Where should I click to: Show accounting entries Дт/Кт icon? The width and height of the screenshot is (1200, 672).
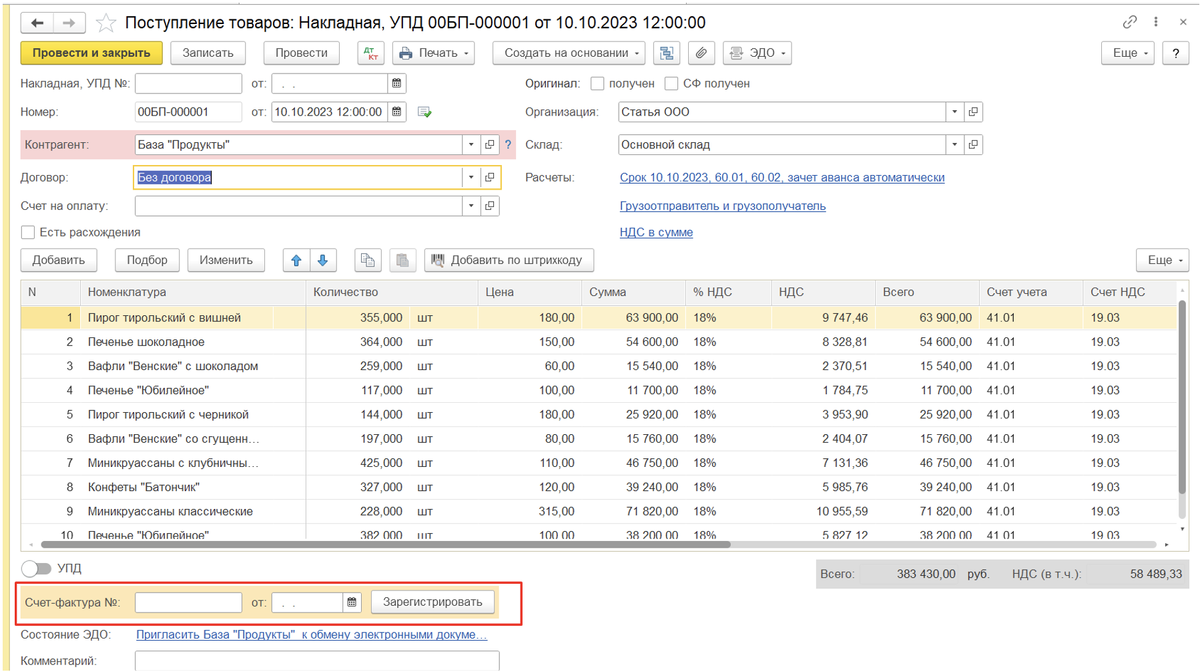point(369,53)
